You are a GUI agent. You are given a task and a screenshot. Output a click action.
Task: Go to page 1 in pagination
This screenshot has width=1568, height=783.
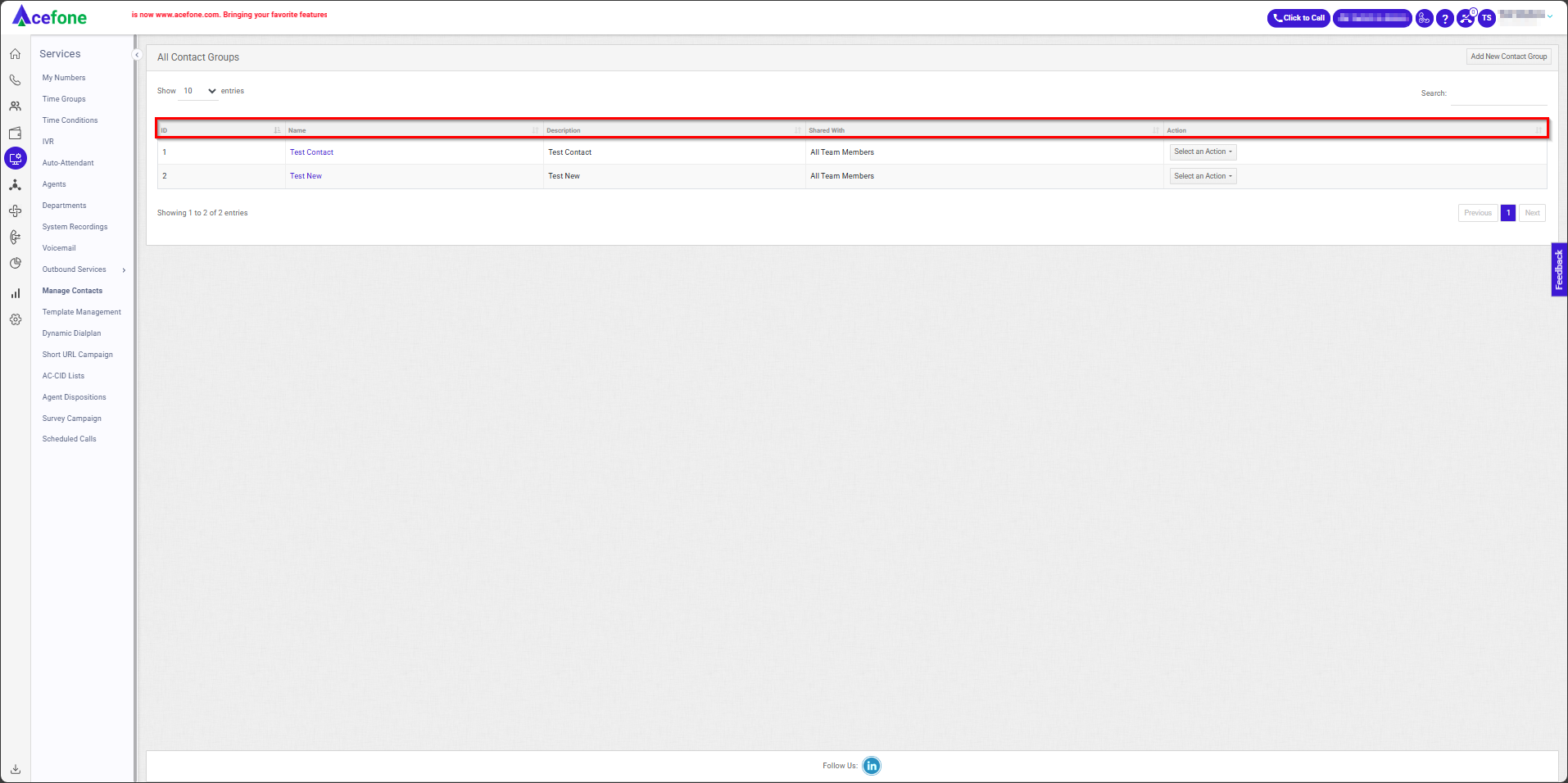click(x=1508, y=213)
